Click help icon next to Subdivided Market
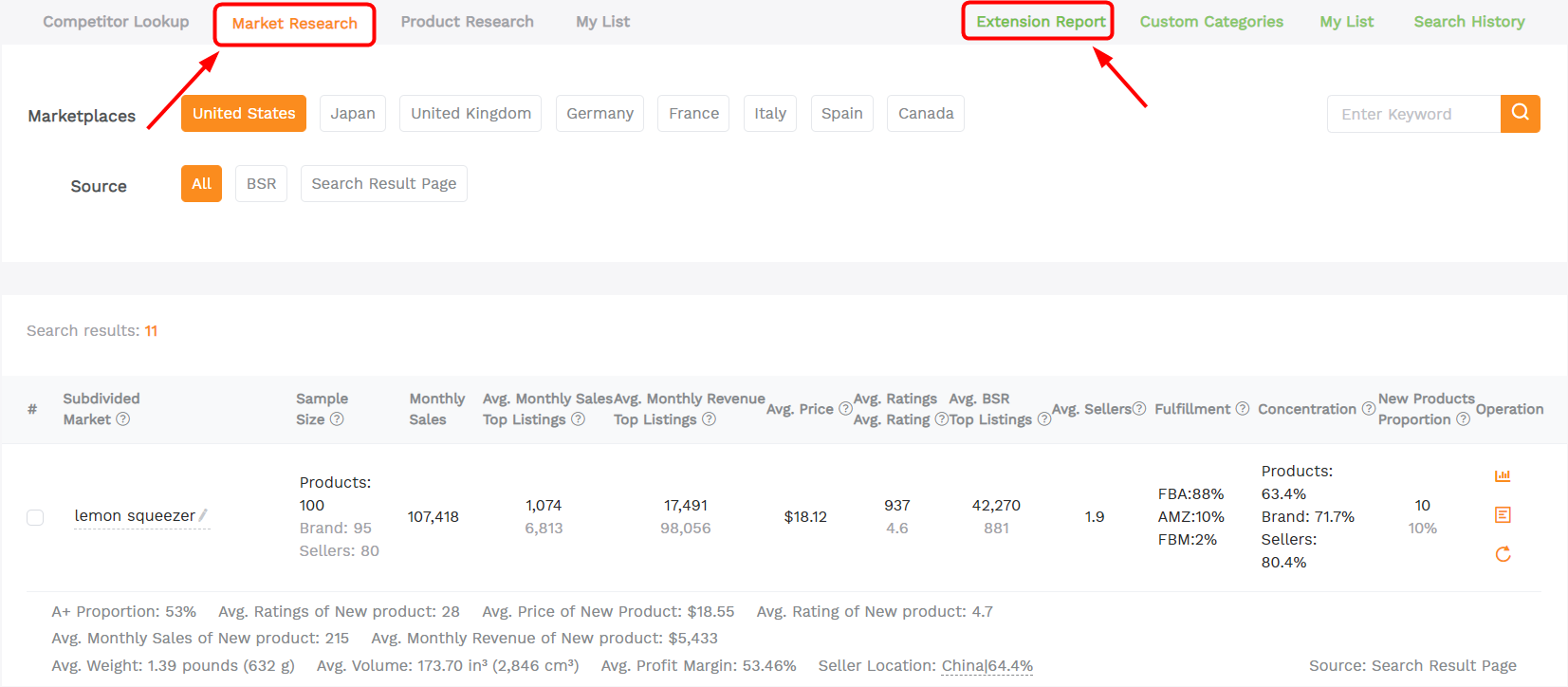The width and height of the screenshot is (1568, 687). pos(123,419)
